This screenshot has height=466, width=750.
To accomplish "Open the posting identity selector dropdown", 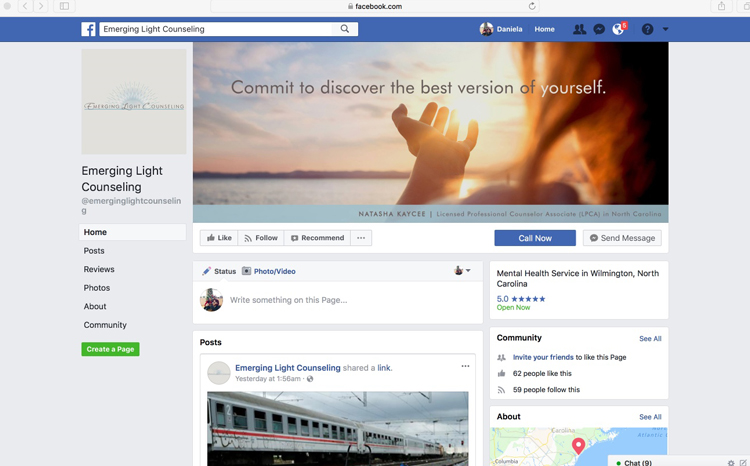I will tap(462, 271).
